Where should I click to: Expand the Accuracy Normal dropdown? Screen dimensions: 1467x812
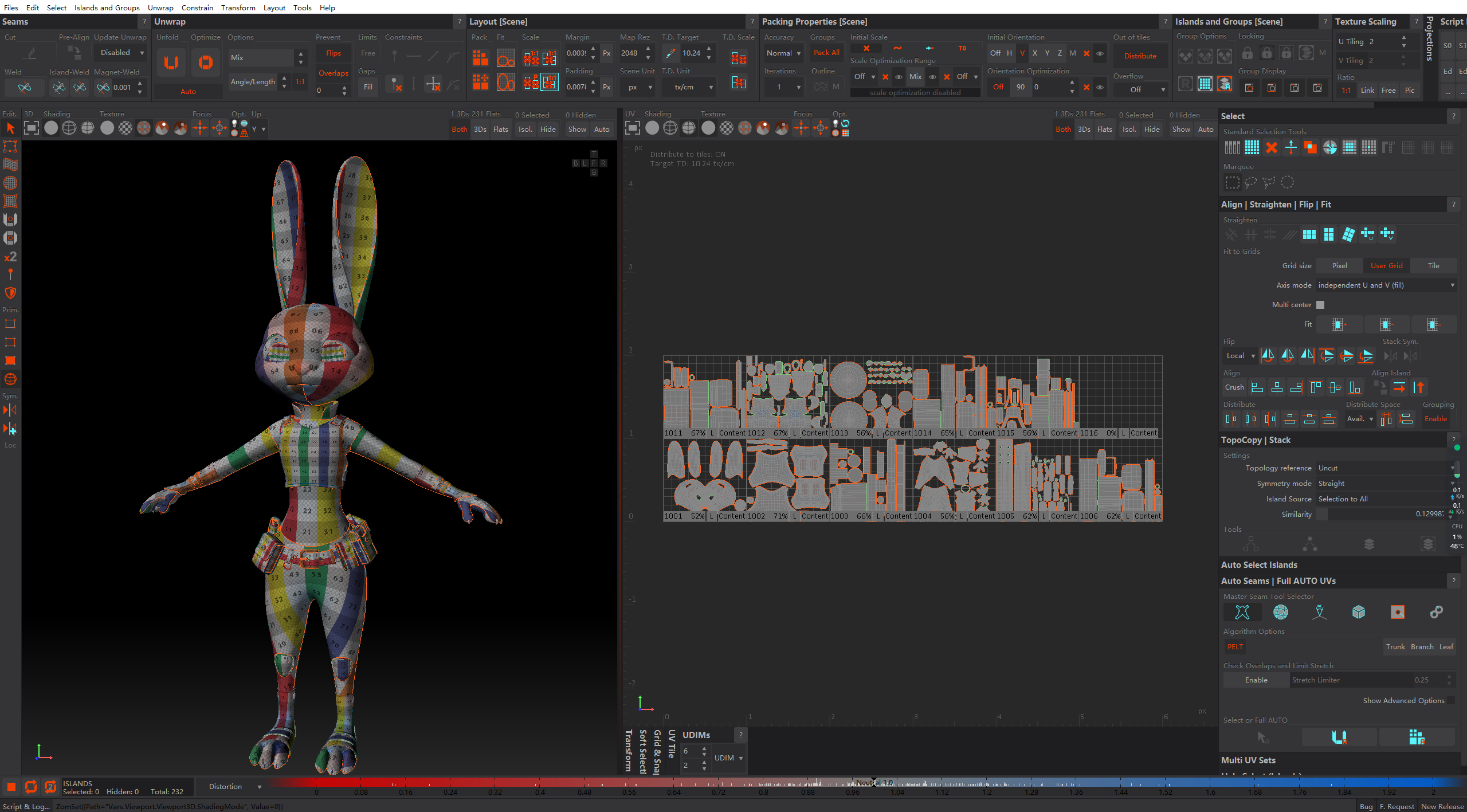(x=783, y=53)
